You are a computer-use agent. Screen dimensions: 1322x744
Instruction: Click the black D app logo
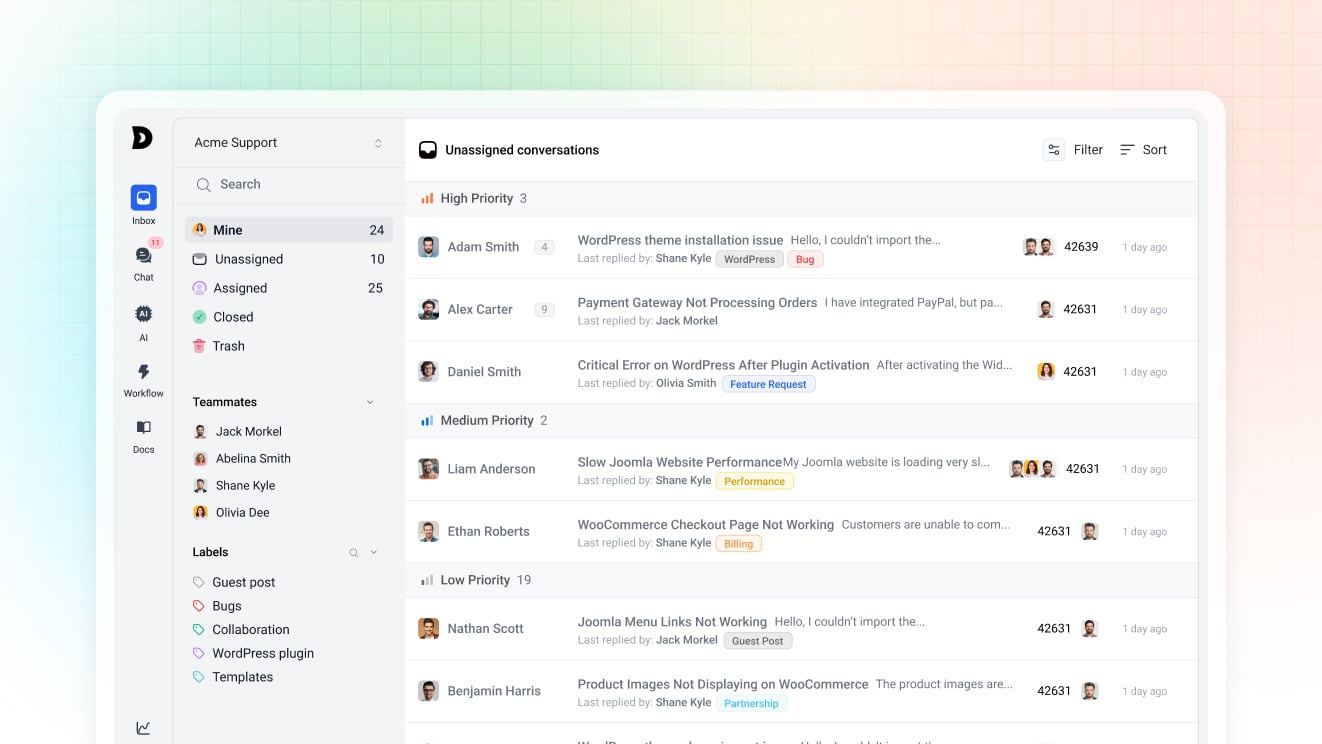click(x=142, y=138)
